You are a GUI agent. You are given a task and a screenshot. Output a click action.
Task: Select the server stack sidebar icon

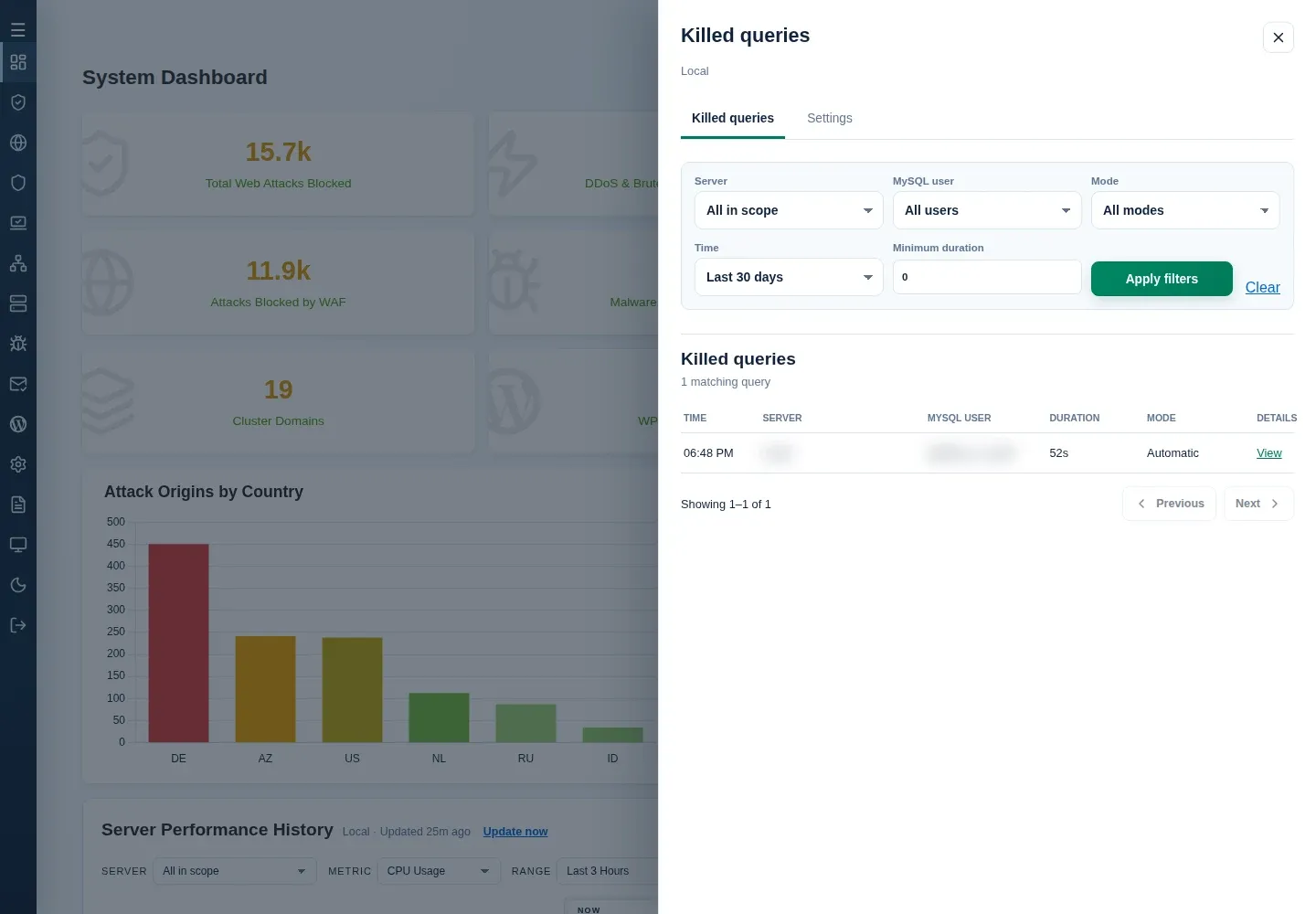coord(18,303)
